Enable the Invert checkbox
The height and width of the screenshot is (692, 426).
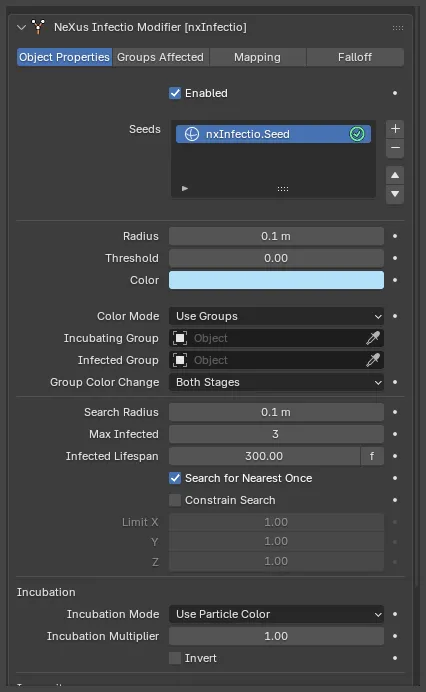(175, 658)
